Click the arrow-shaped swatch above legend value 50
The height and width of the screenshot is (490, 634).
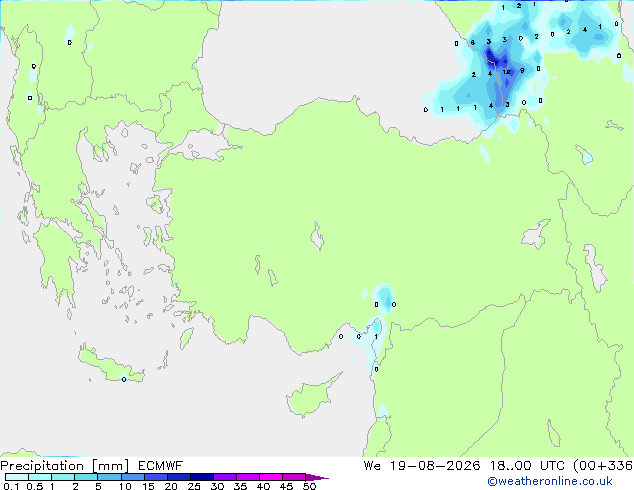click(x=317, y=477)
